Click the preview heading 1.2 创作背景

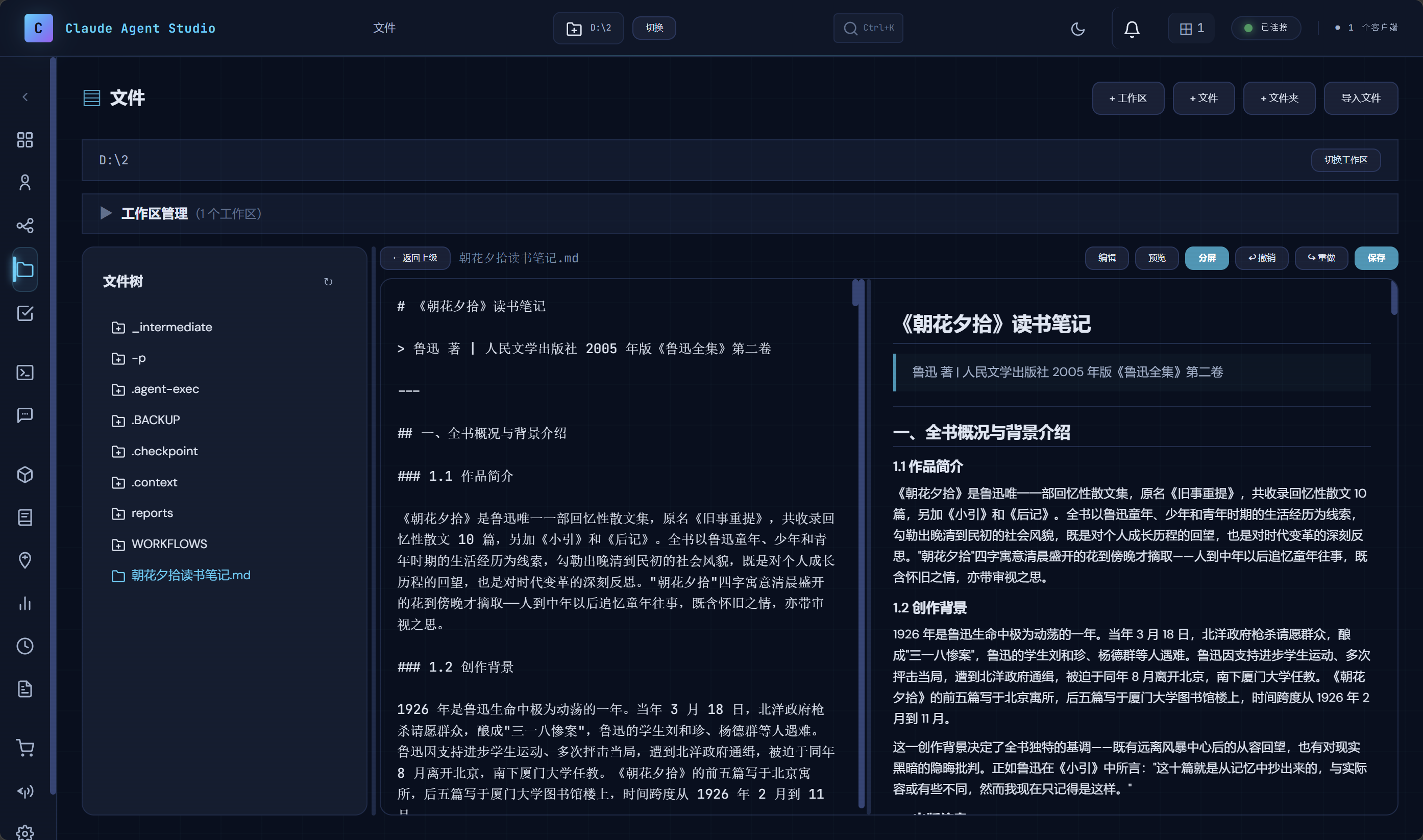[929, 608]
